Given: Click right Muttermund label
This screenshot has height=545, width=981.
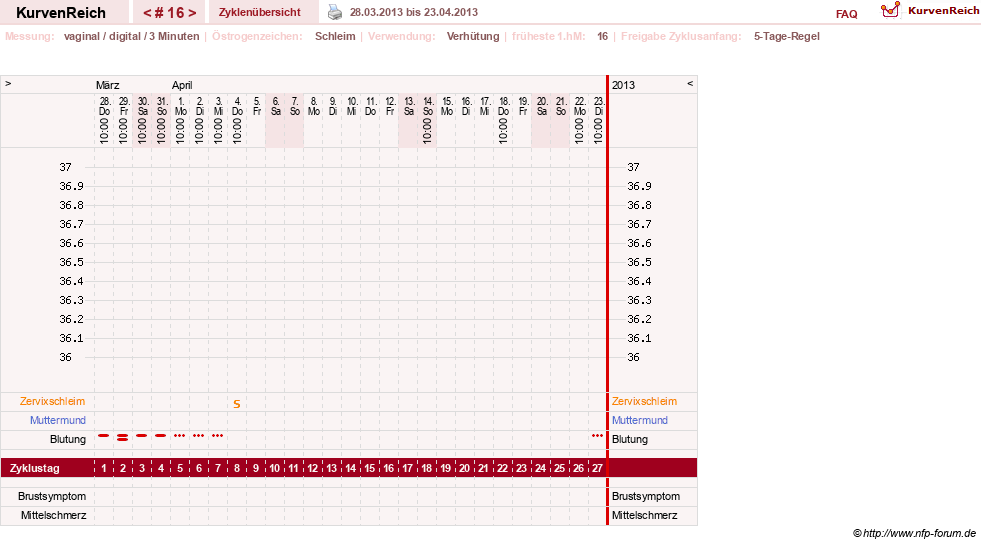Looking at the screenshot, I should point(639,420).
